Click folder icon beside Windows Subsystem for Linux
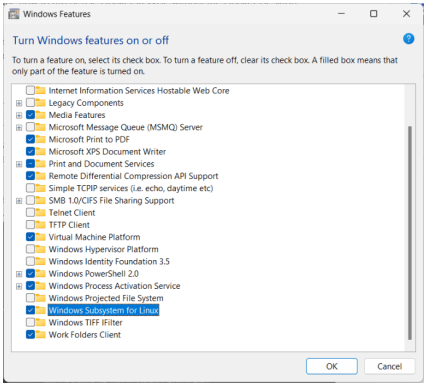 click(x=41, y=310)
